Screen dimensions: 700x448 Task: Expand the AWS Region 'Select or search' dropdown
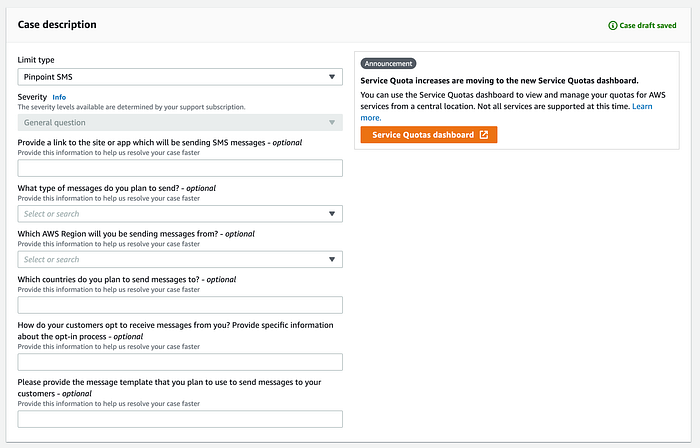click(x=170, y=260)
